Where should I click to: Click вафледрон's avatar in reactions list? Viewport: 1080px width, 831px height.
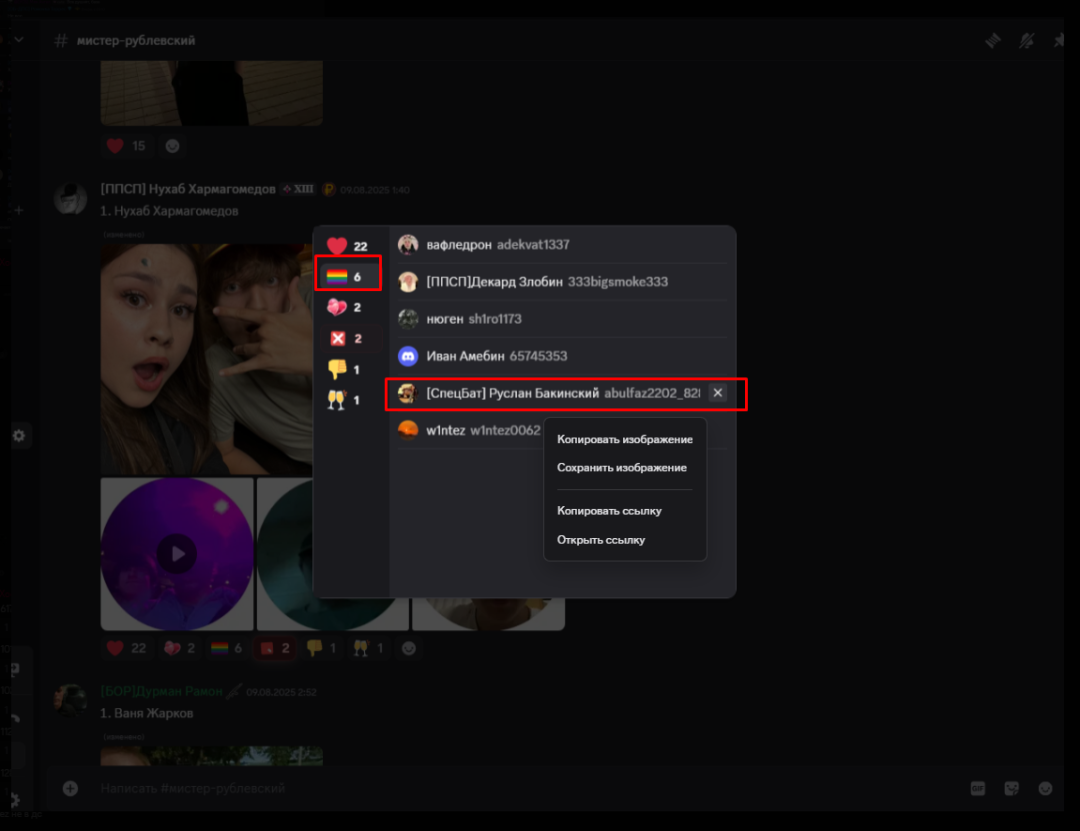pos(408,245)
